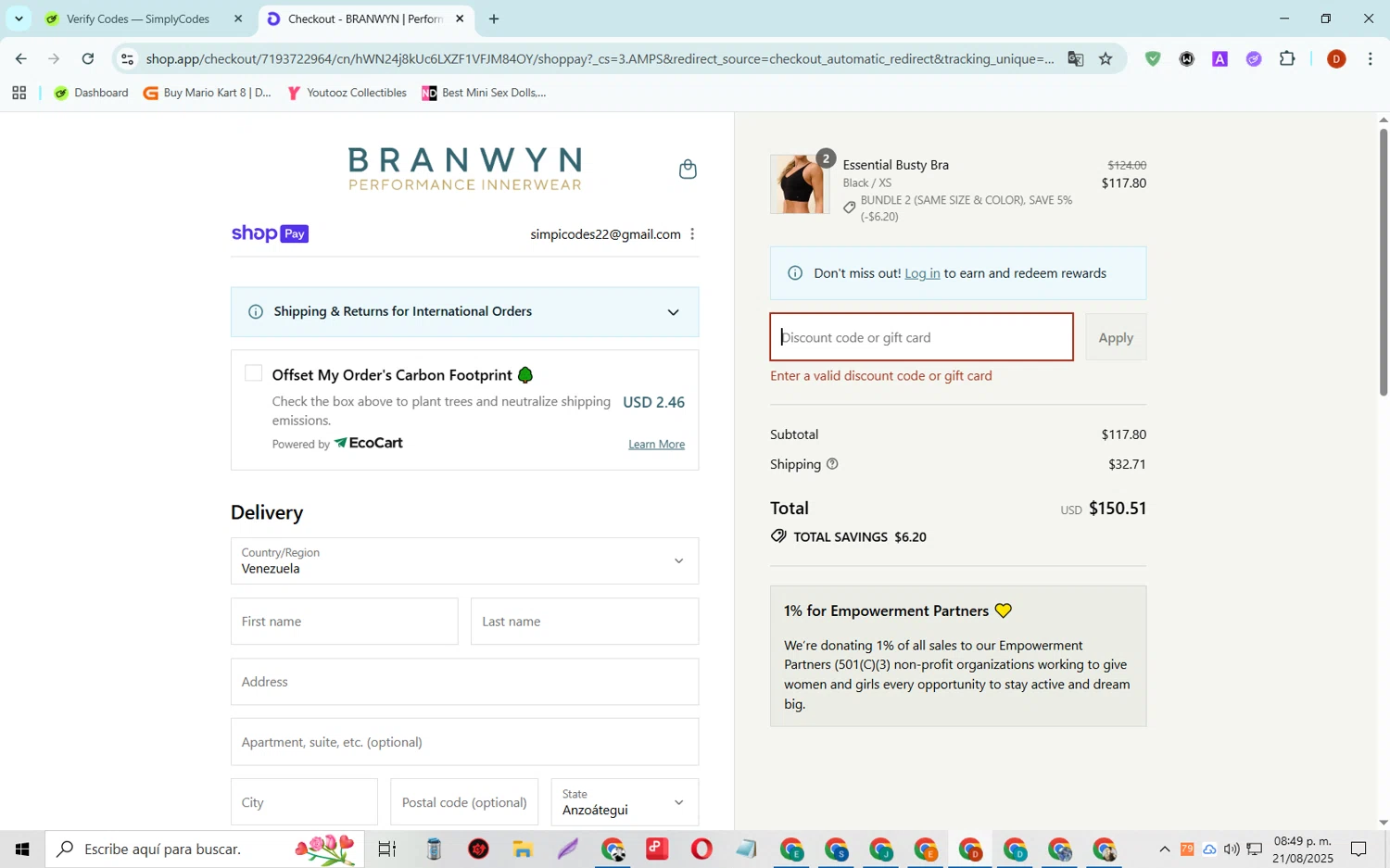The width and height of the screenshot is (1390, 868).
Task: Open File Explorer from the taskbar
Action: point(523,849)
